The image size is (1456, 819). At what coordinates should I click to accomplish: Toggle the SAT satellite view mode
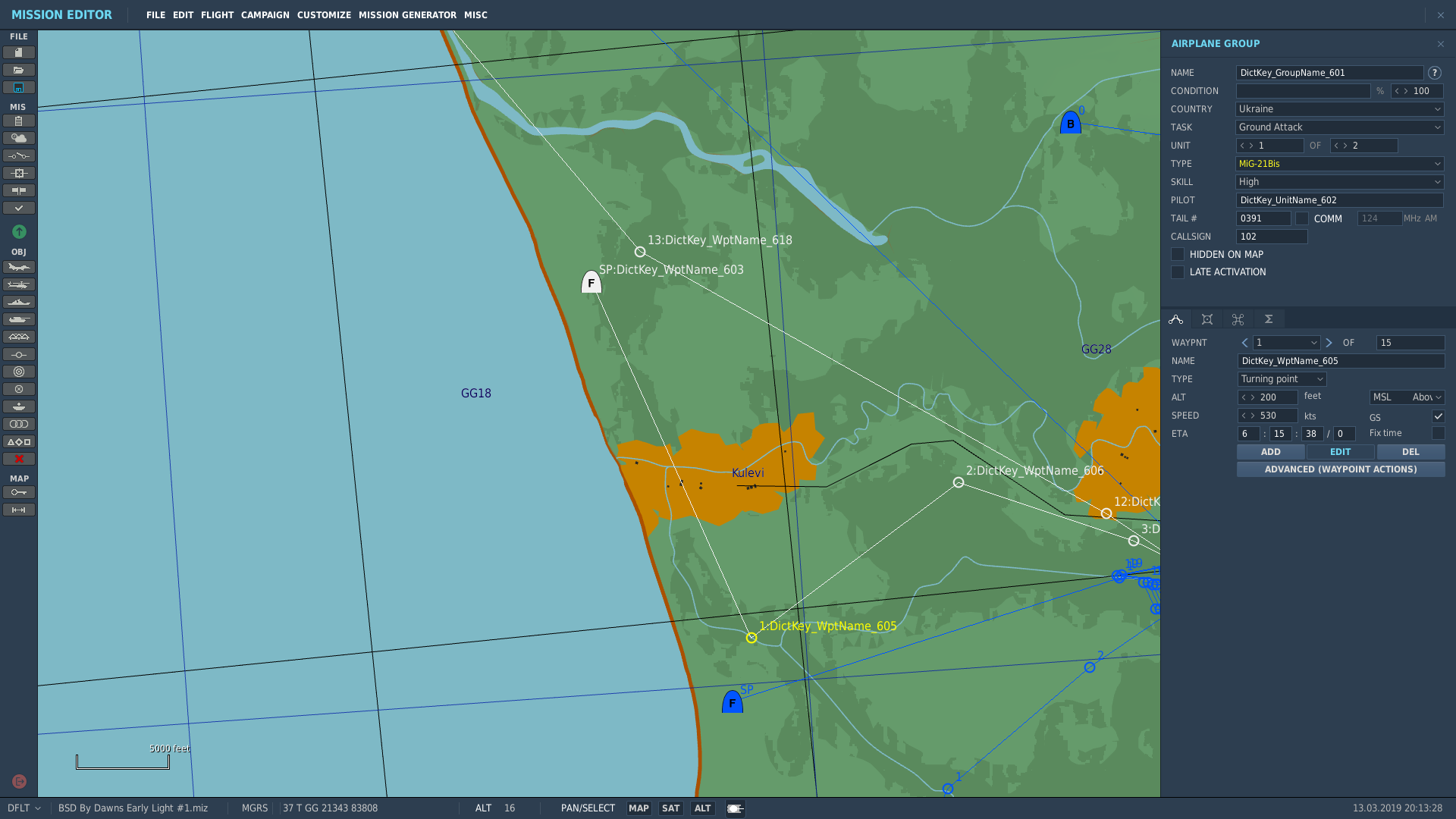(670, 808)
